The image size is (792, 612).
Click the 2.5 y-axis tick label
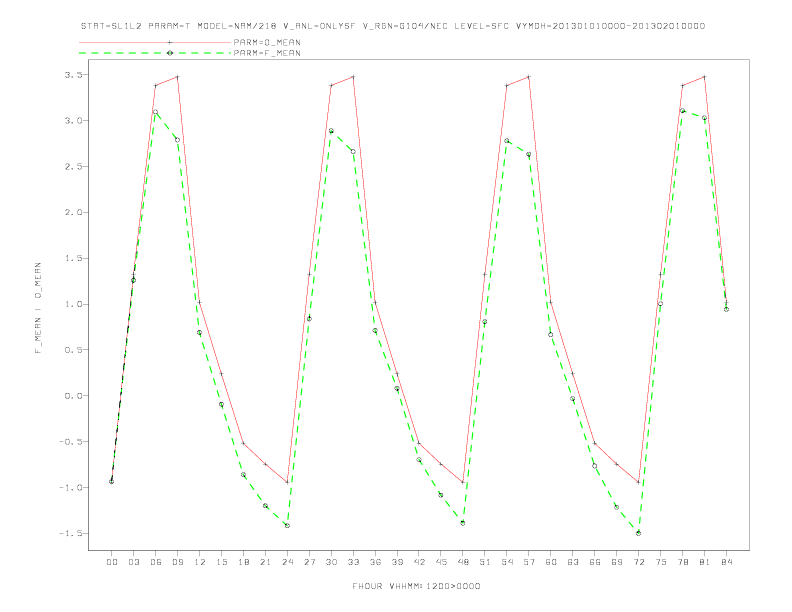pos(73,167)
